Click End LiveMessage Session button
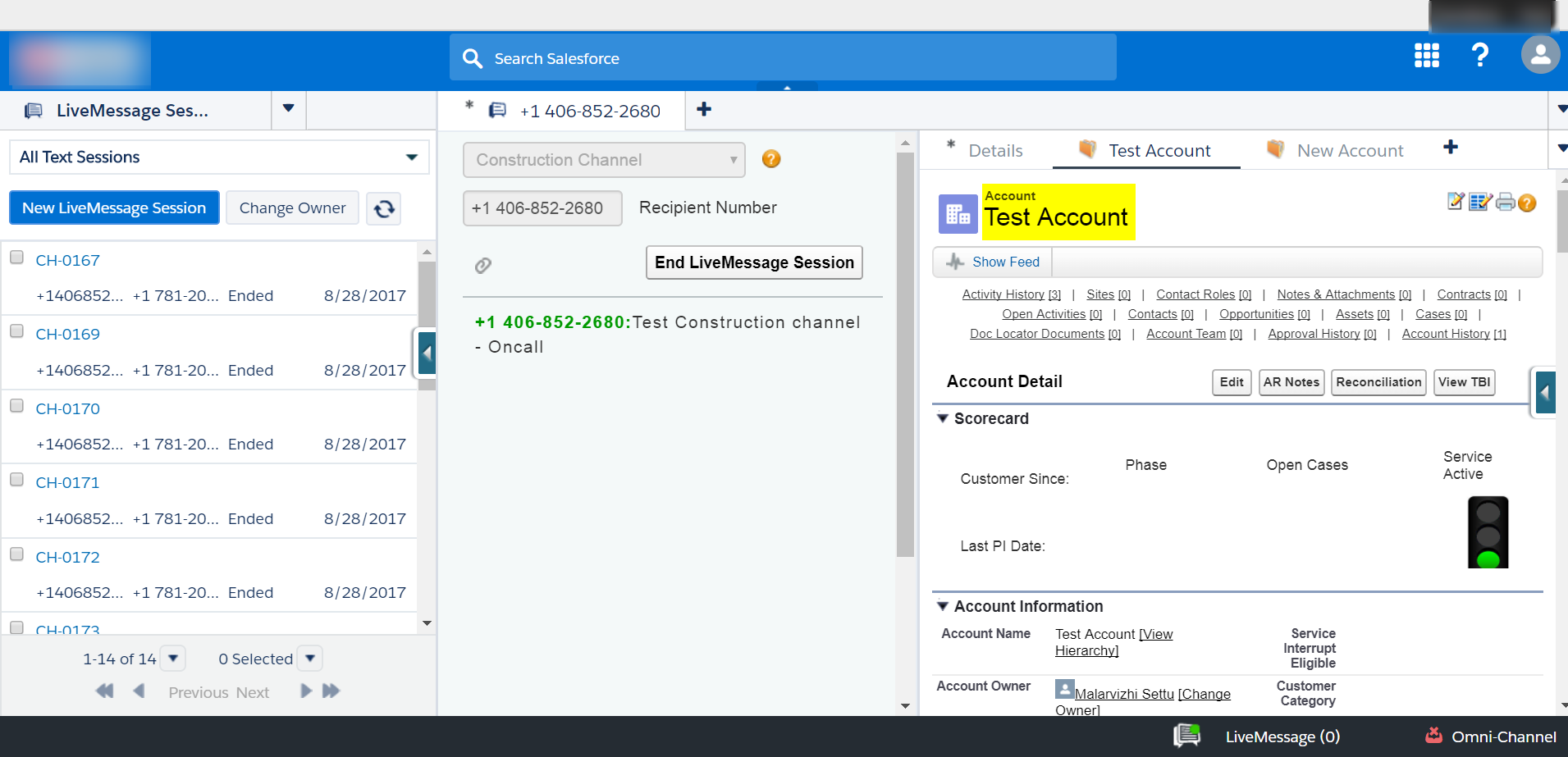Screen dimensions: 1568x757 tap(754, 262)
